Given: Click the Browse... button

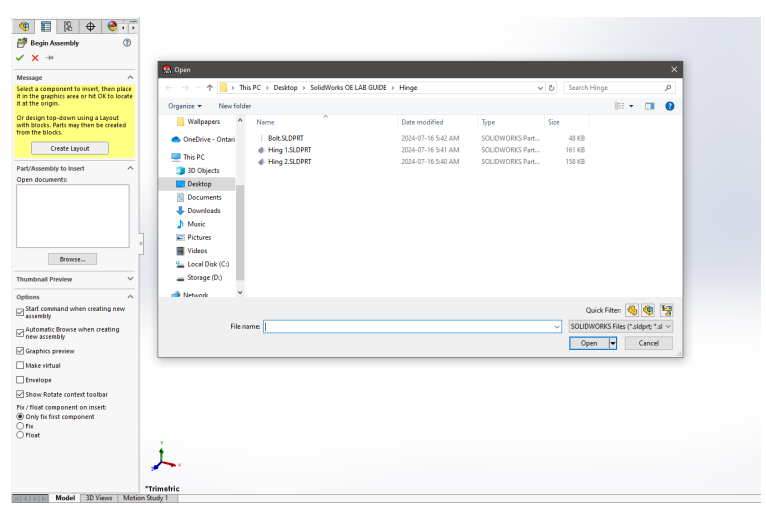Looking at the screenshot, I should coord(72,259).
